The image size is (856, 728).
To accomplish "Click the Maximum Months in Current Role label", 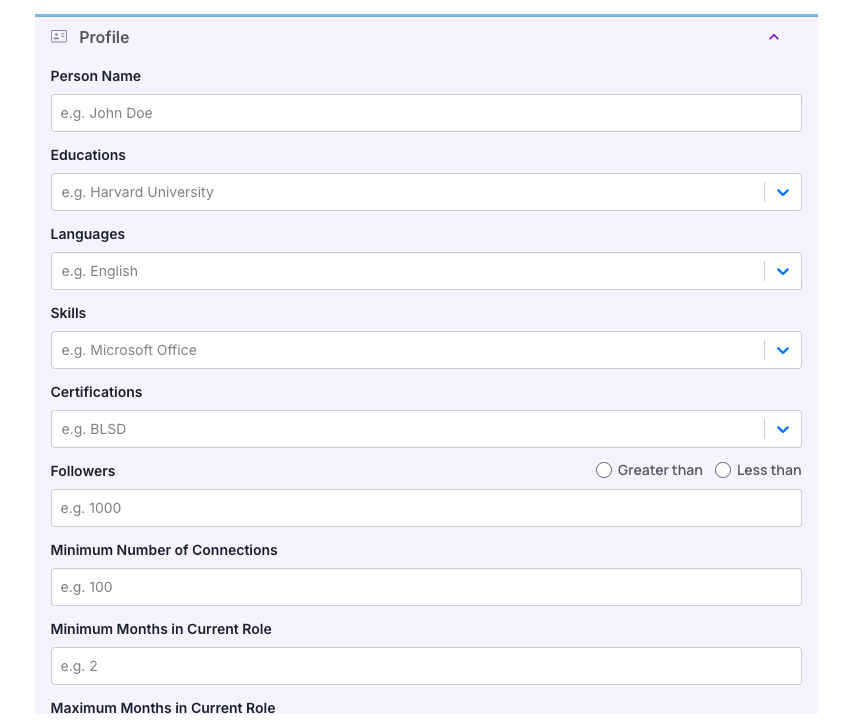I will coord(163,708).
